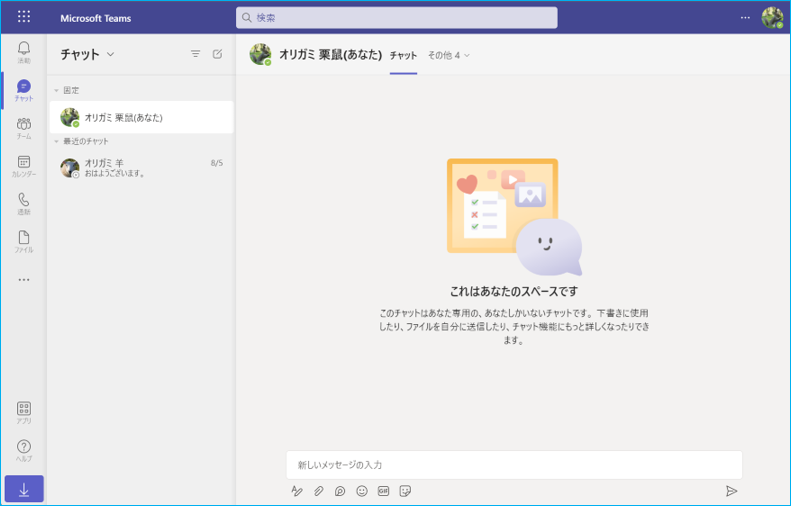Open the Activity bell icon in sidebar

coord(24,52)
